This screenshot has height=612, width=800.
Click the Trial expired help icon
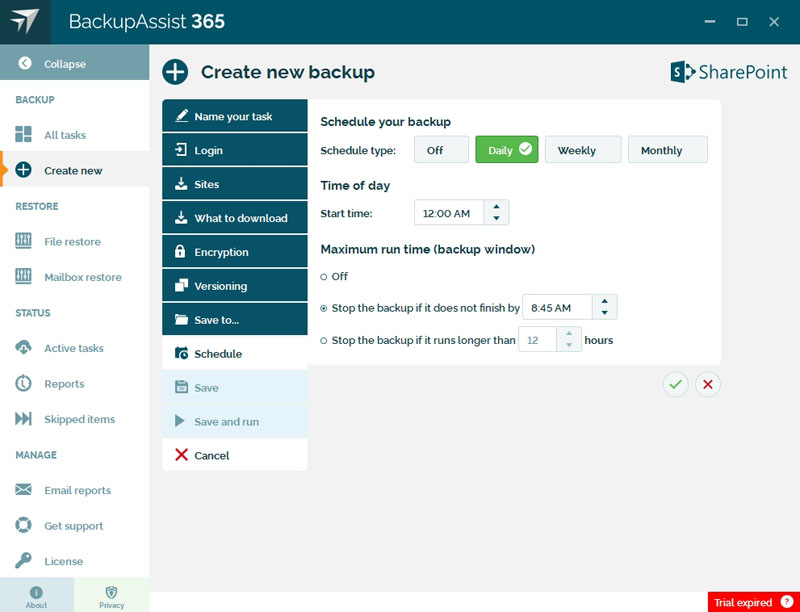tap(786, 602)
